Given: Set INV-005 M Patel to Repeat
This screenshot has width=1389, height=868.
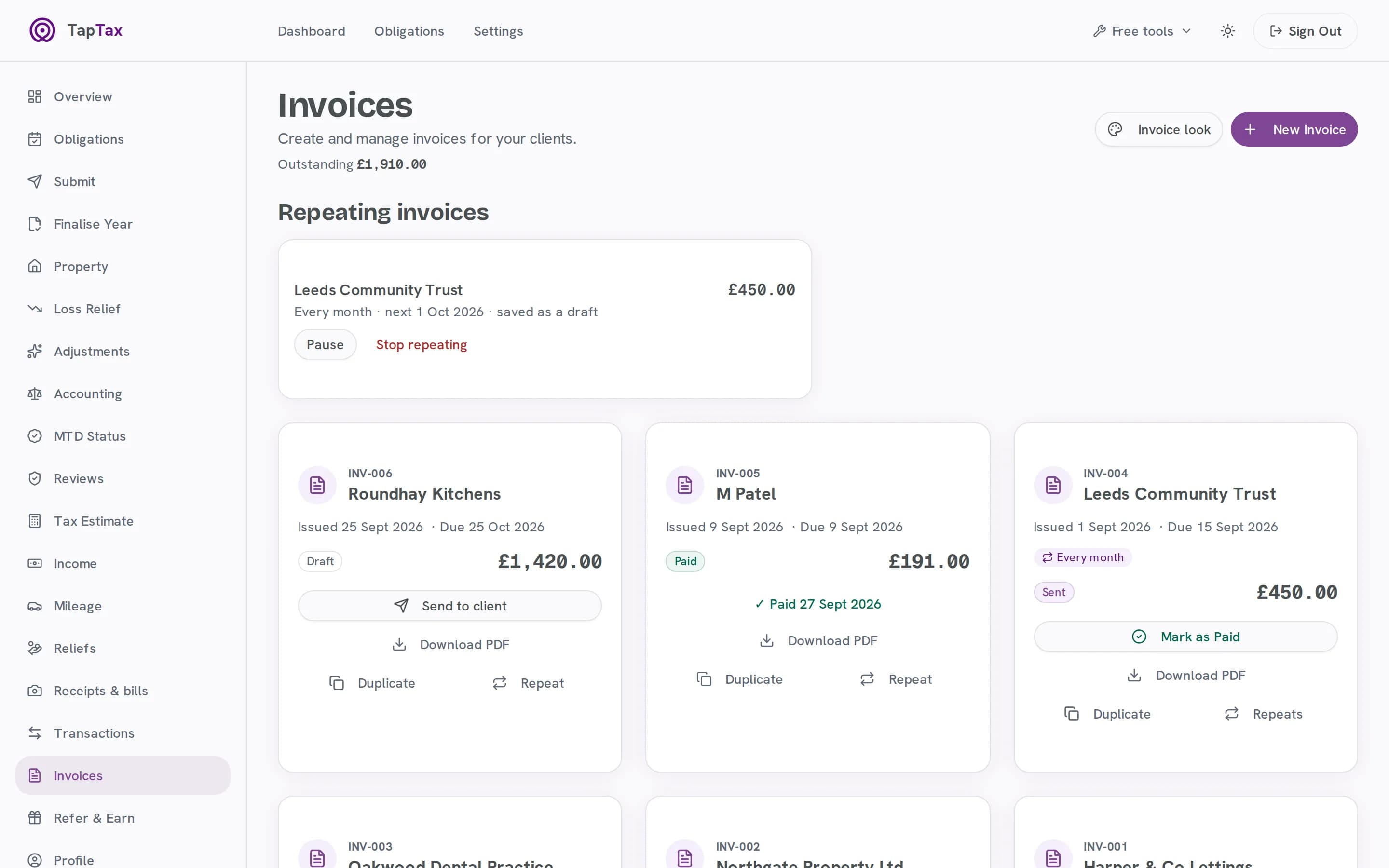Looking at the screenshot, I should click(x=896, y=679).
